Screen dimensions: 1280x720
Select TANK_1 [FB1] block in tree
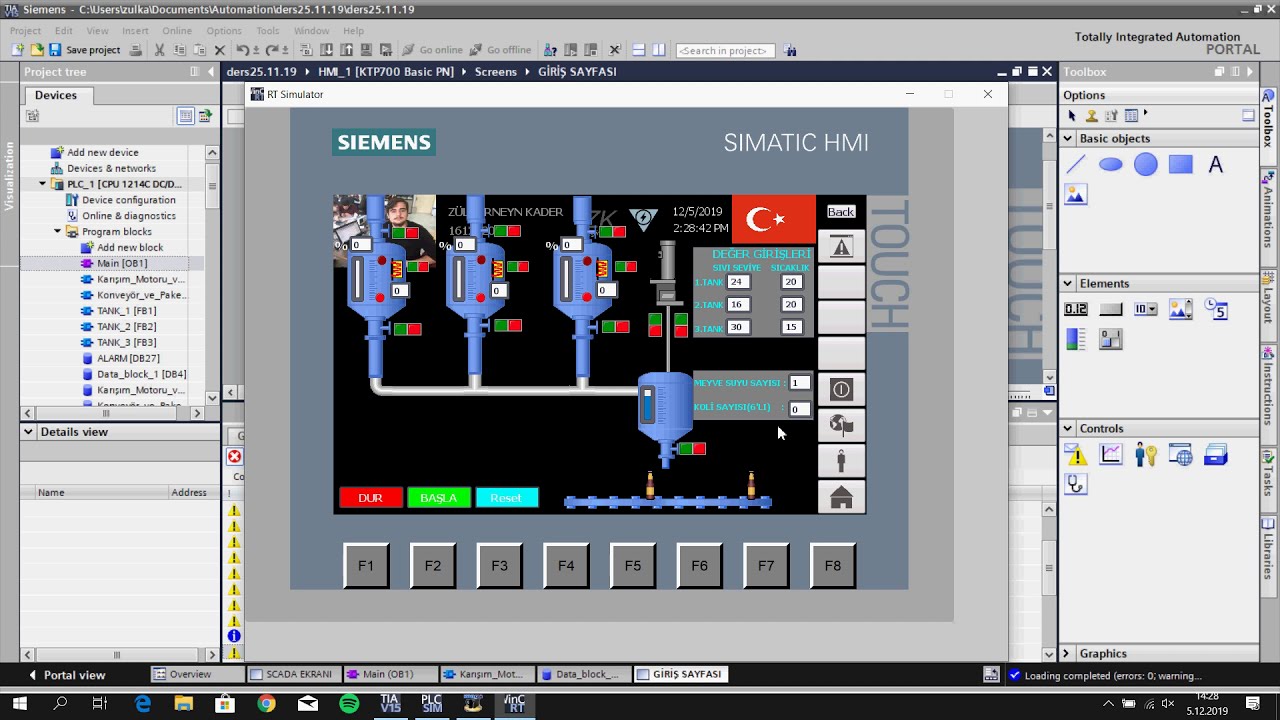click(x=126, y=311)
